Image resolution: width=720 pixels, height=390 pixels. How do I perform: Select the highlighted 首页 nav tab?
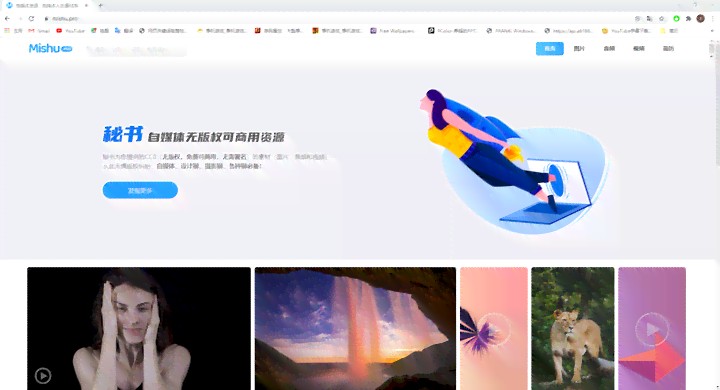pos(550,48)
